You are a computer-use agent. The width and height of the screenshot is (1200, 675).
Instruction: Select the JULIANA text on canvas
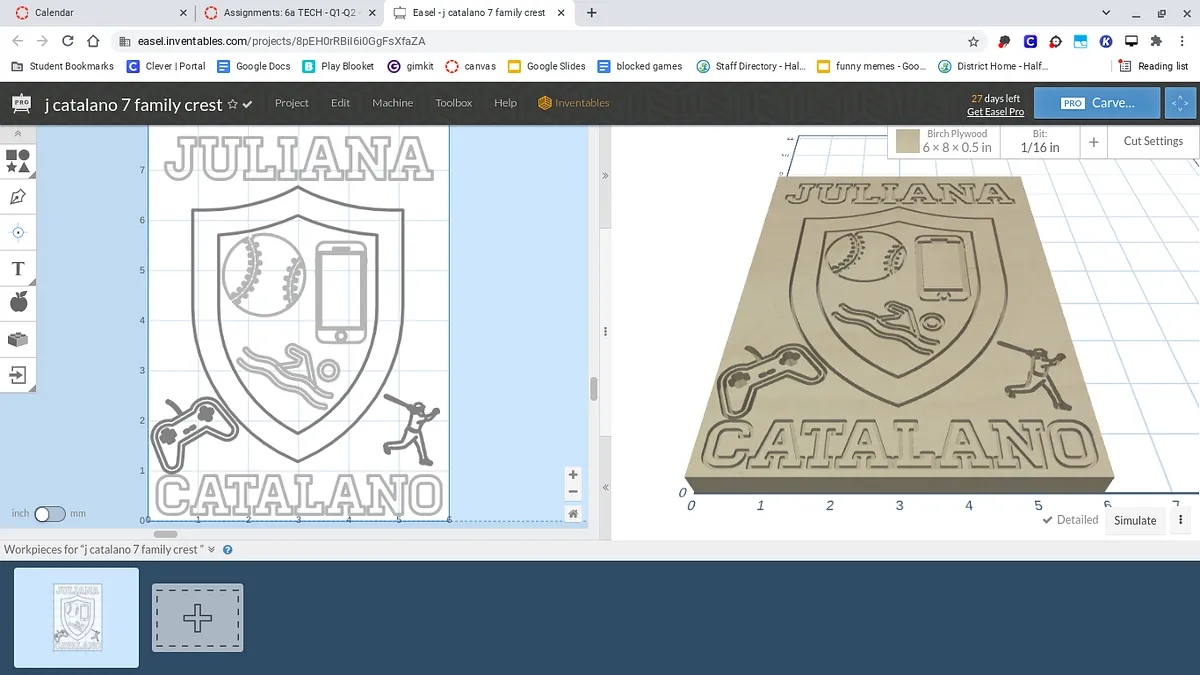(x=298, y=158)
